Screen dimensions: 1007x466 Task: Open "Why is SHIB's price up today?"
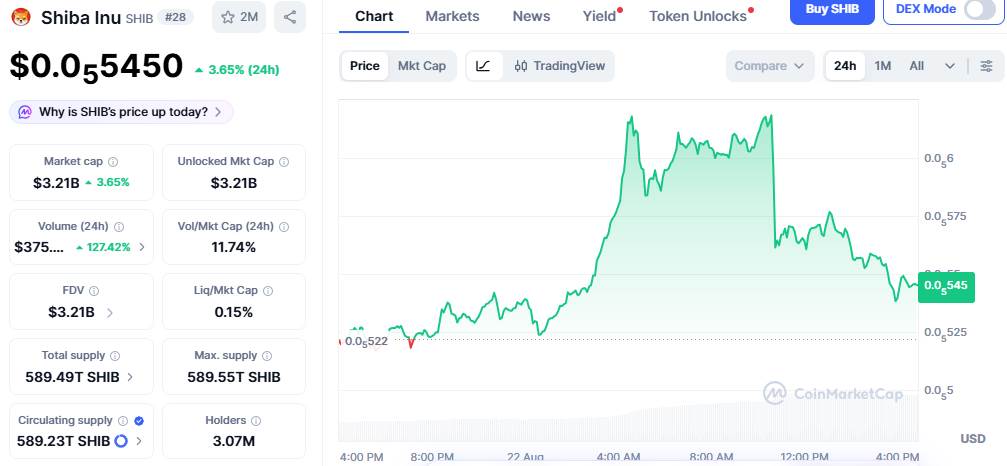click(121, 112)
